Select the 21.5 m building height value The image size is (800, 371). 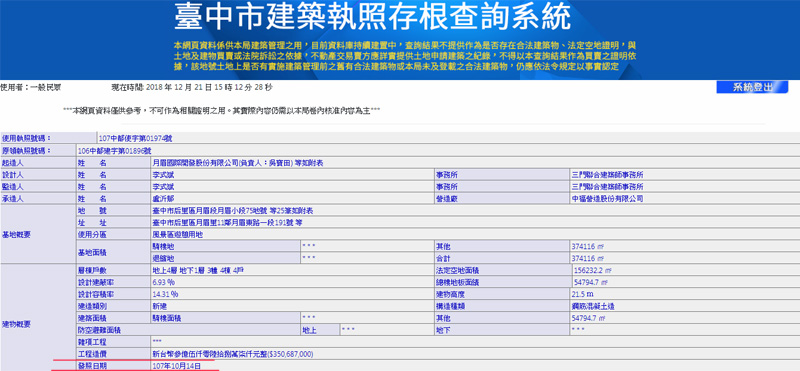(583, 294)
